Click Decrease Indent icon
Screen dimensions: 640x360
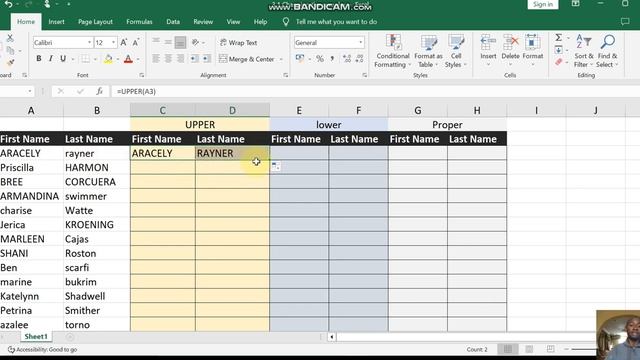pos(195,59)
